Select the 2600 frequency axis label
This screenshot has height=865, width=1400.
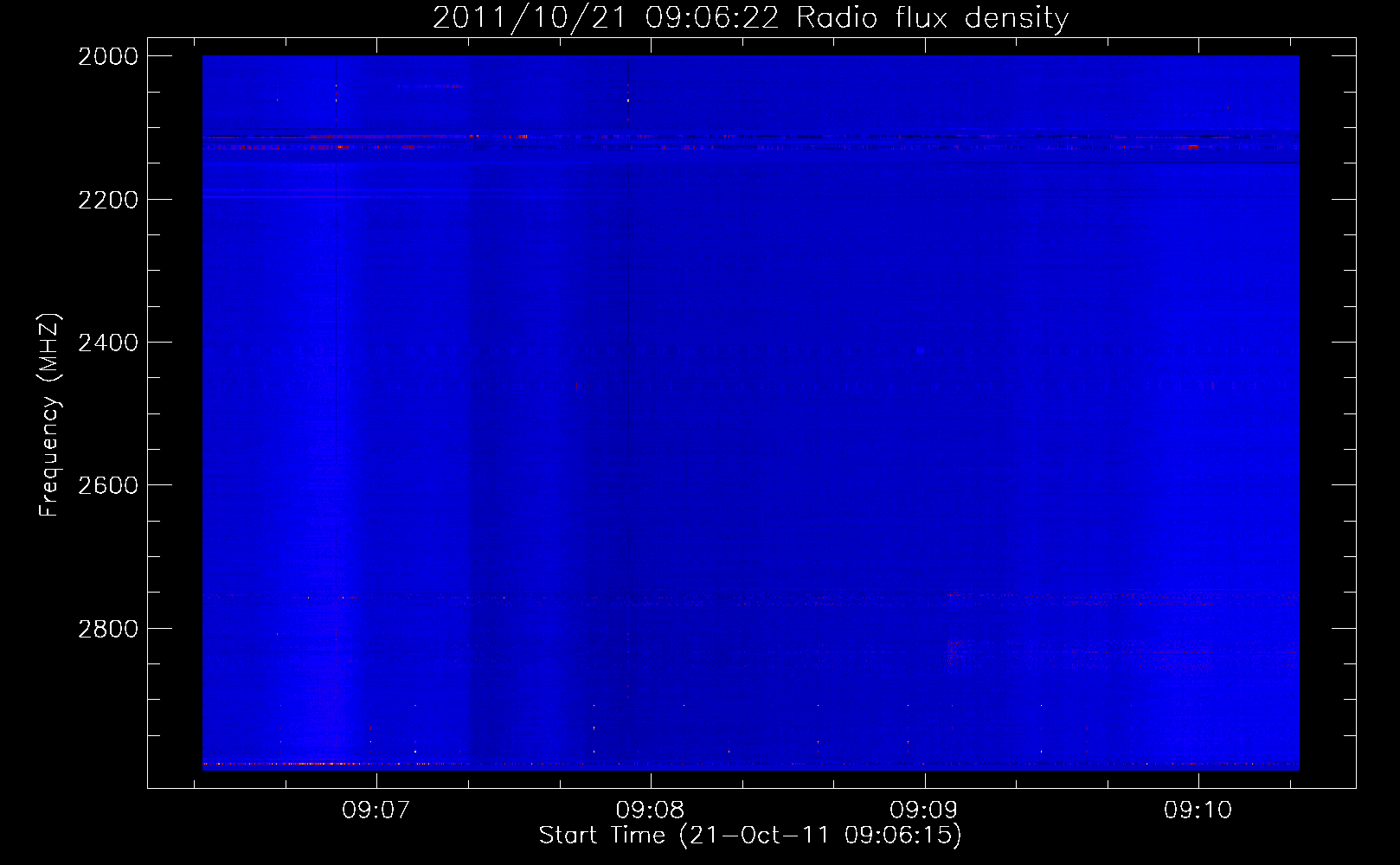pyautogui.click(x=108, y=485)
